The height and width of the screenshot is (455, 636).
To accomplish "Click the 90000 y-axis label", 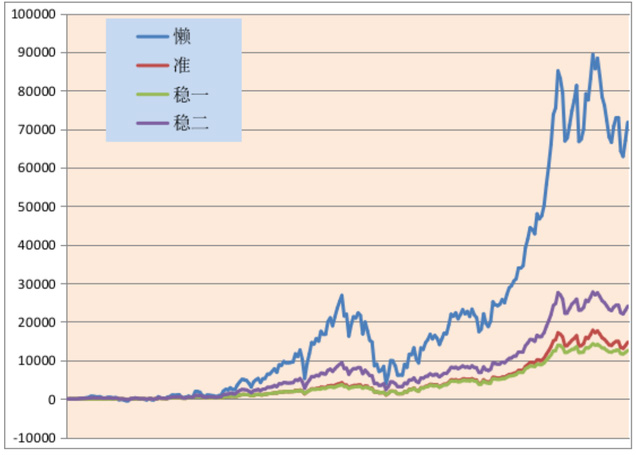I will click(x=34, y=53).
